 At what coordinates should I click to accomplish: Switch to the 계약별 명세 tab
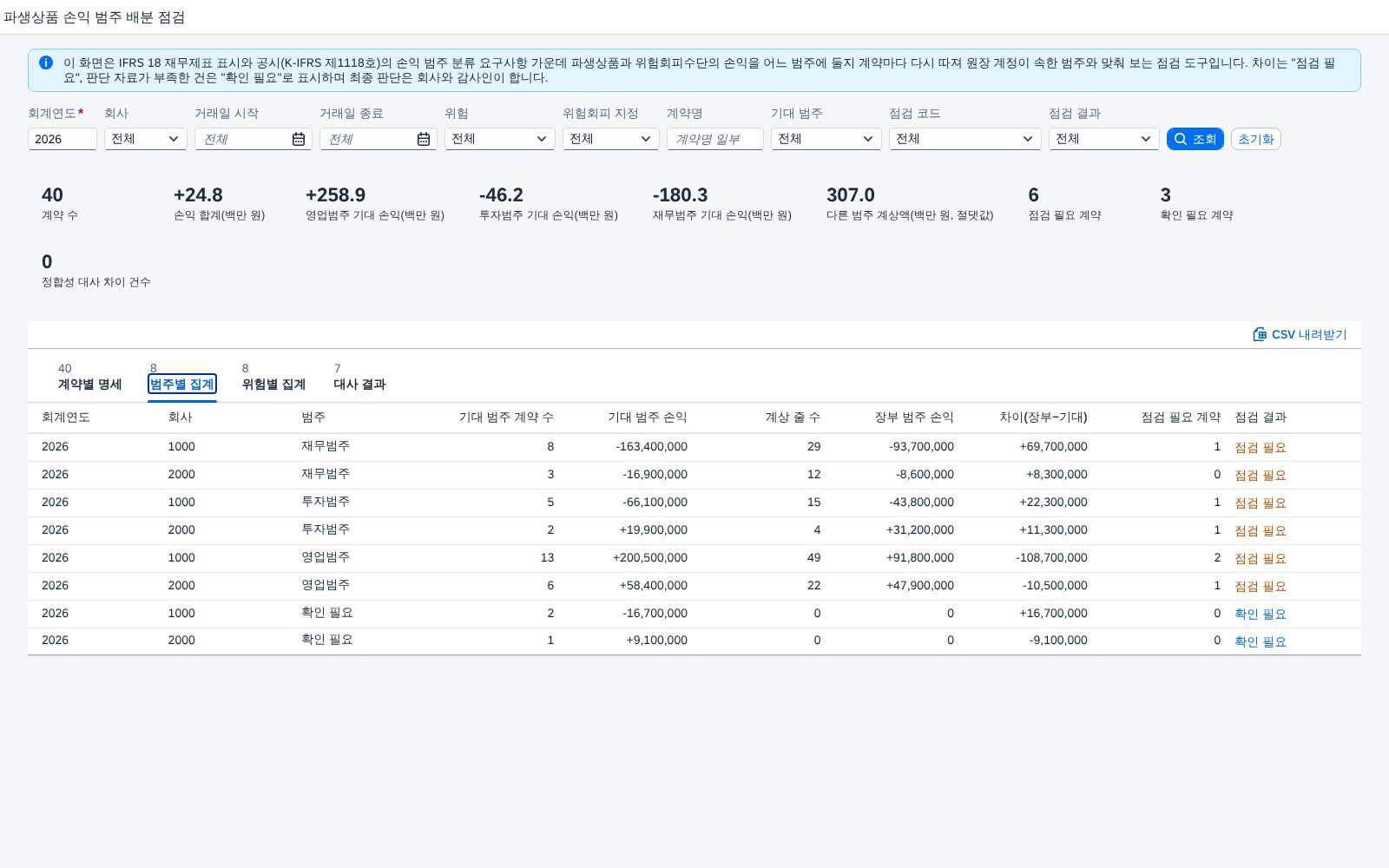coord(89,384)
